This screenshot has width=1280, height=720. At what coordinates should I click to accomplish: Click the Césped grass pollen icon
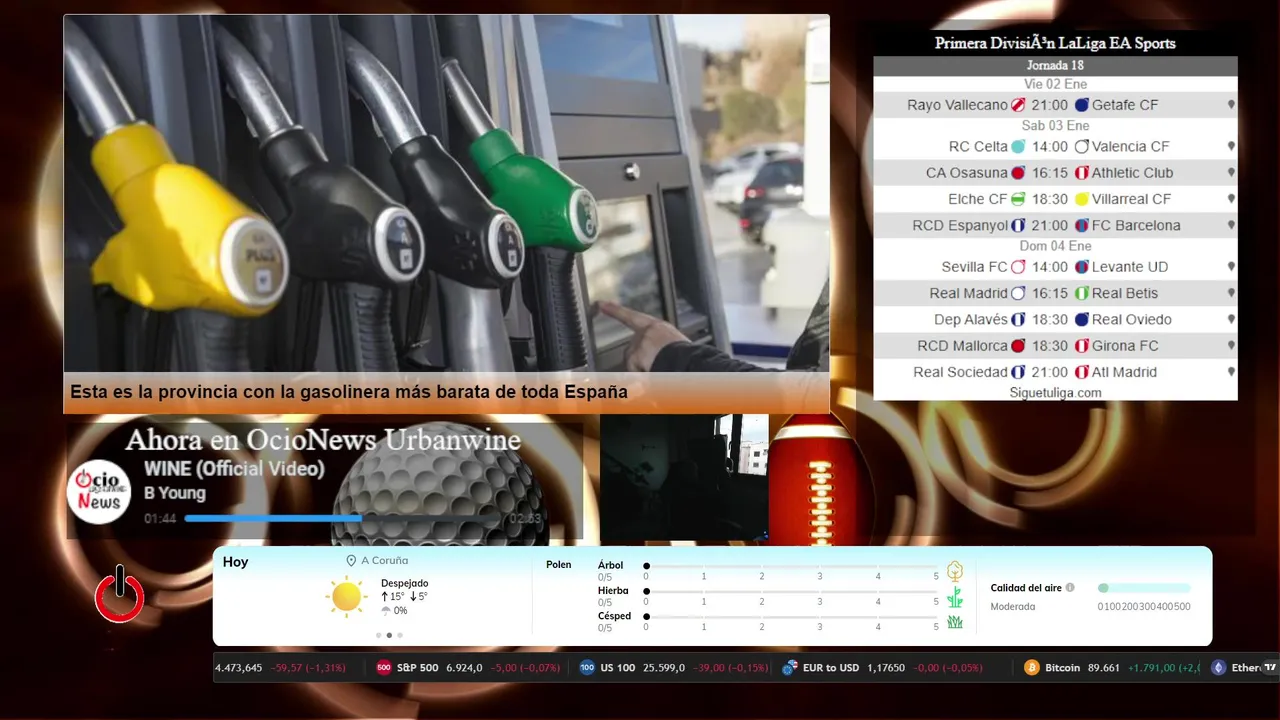[955, 622]
